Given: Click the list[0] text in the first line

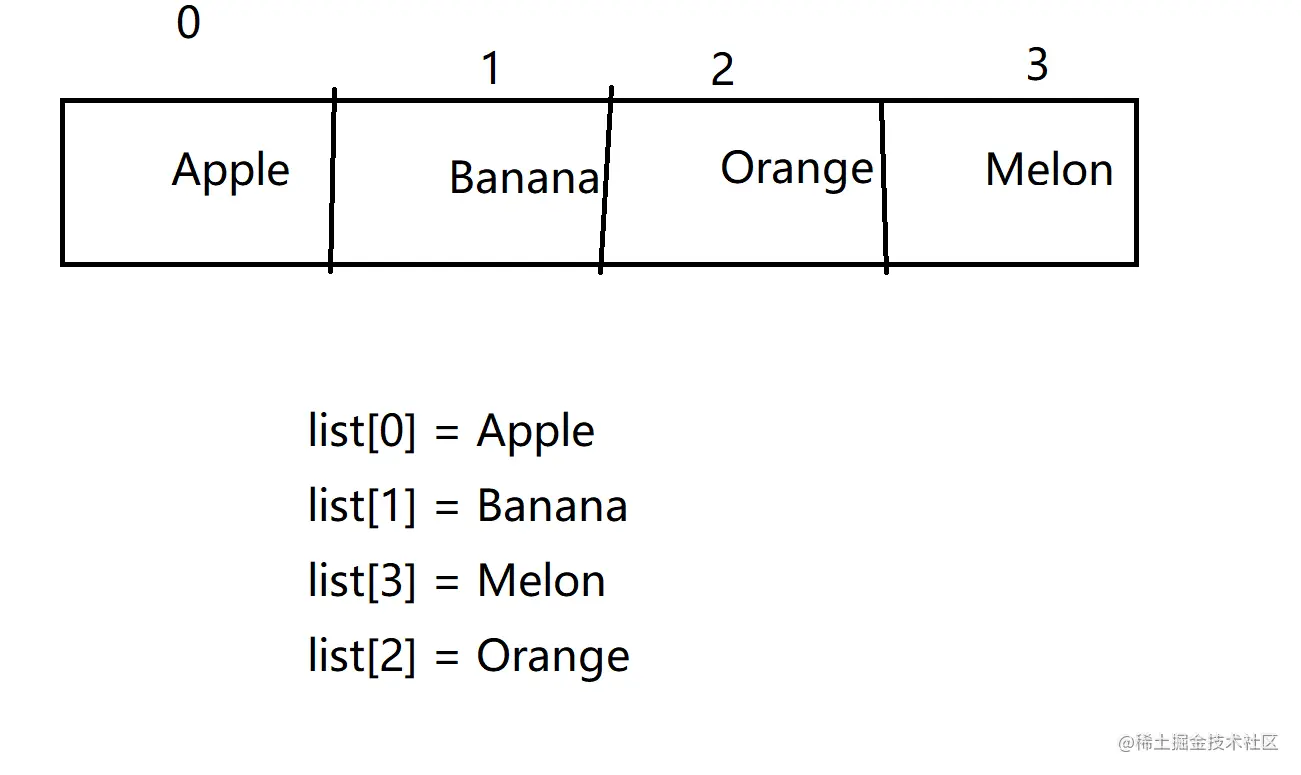Looking at the screenshot, I should tap(362, 432).
